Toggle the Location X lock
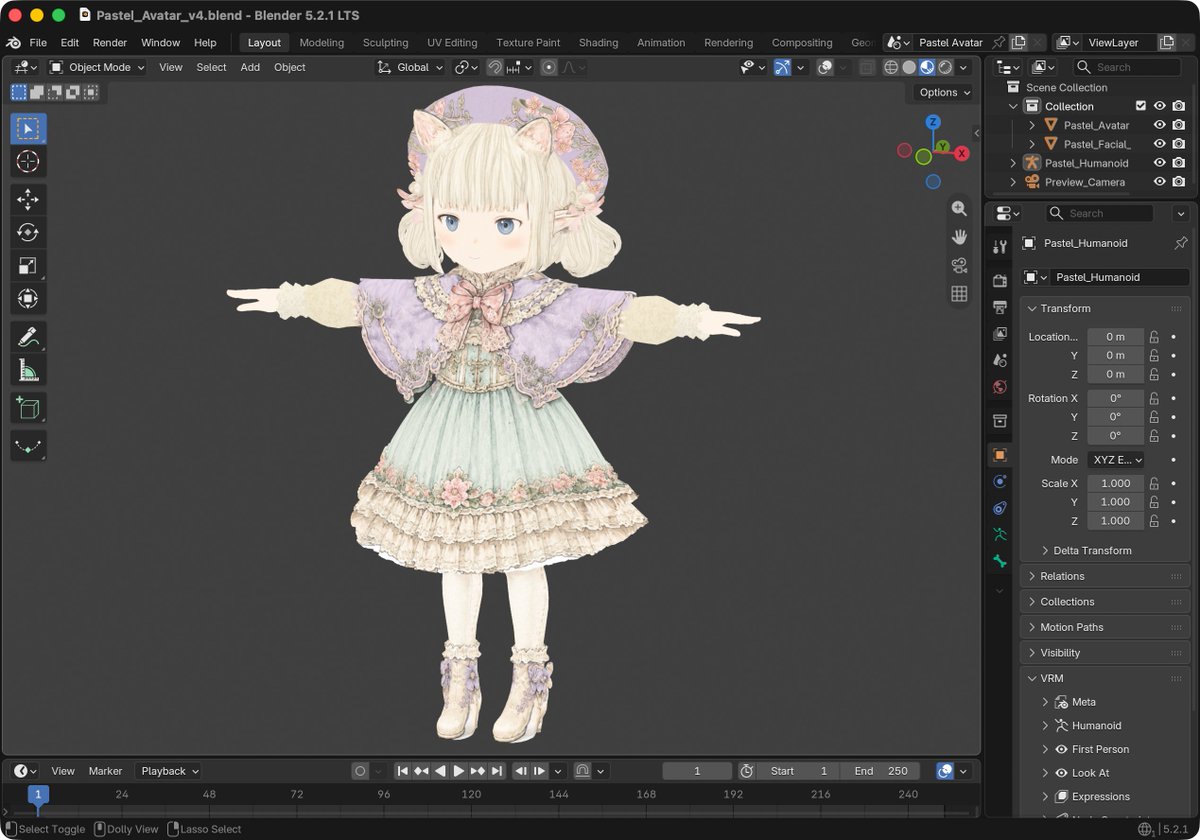 [1154, 337]
